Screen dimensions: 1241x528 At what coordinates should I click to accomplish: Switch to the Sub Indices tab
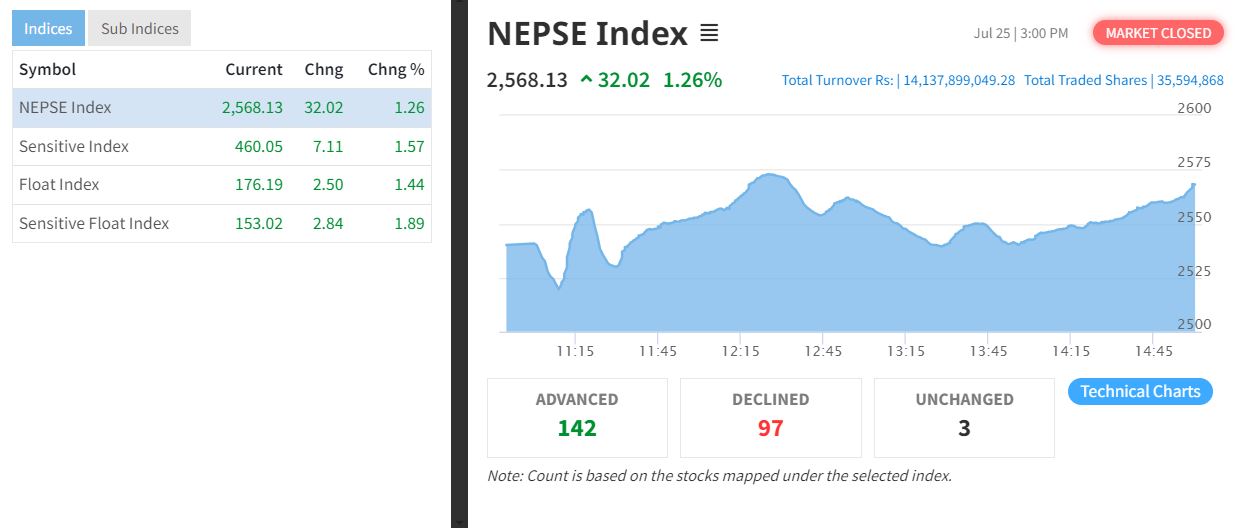pos(140,28)
